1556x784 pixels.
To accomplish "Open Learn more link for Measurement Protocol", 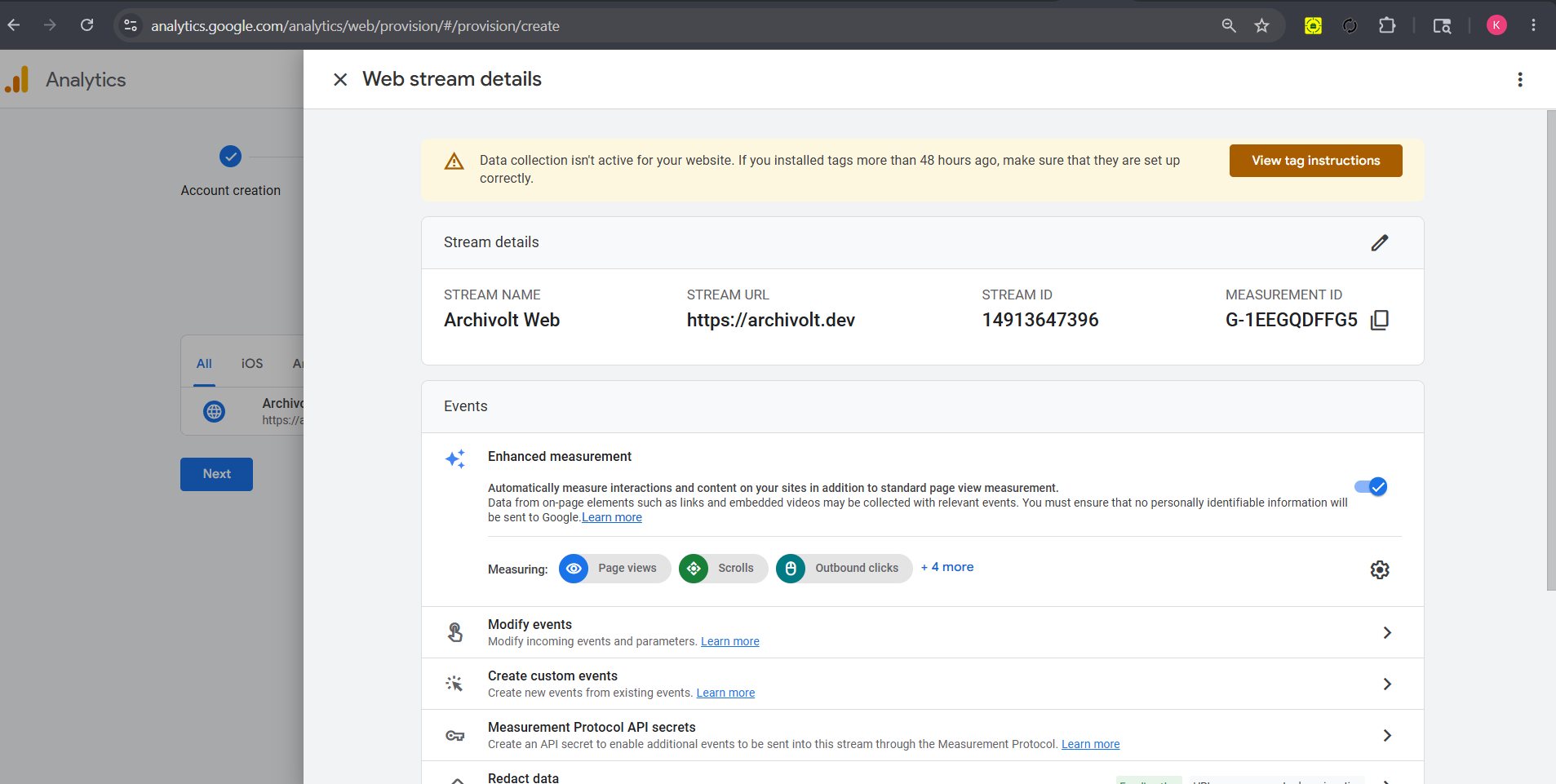I will coord(1090,744).
